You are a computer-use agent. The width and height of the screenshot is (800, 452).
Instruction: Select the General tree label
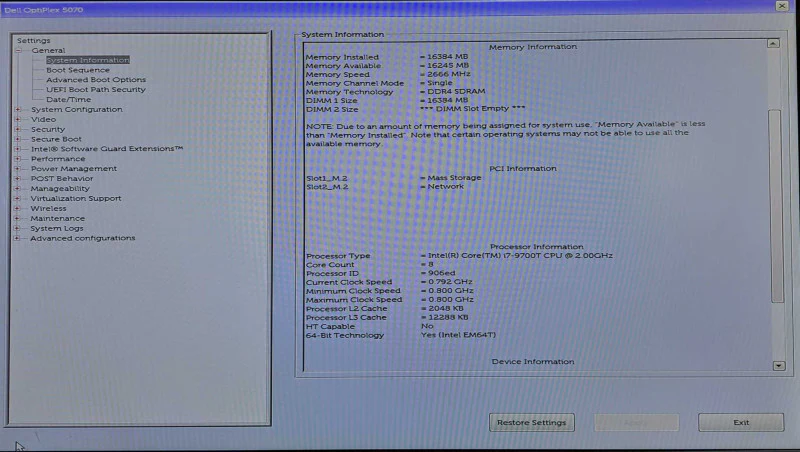pyautogui.click(x=48, y=51)
